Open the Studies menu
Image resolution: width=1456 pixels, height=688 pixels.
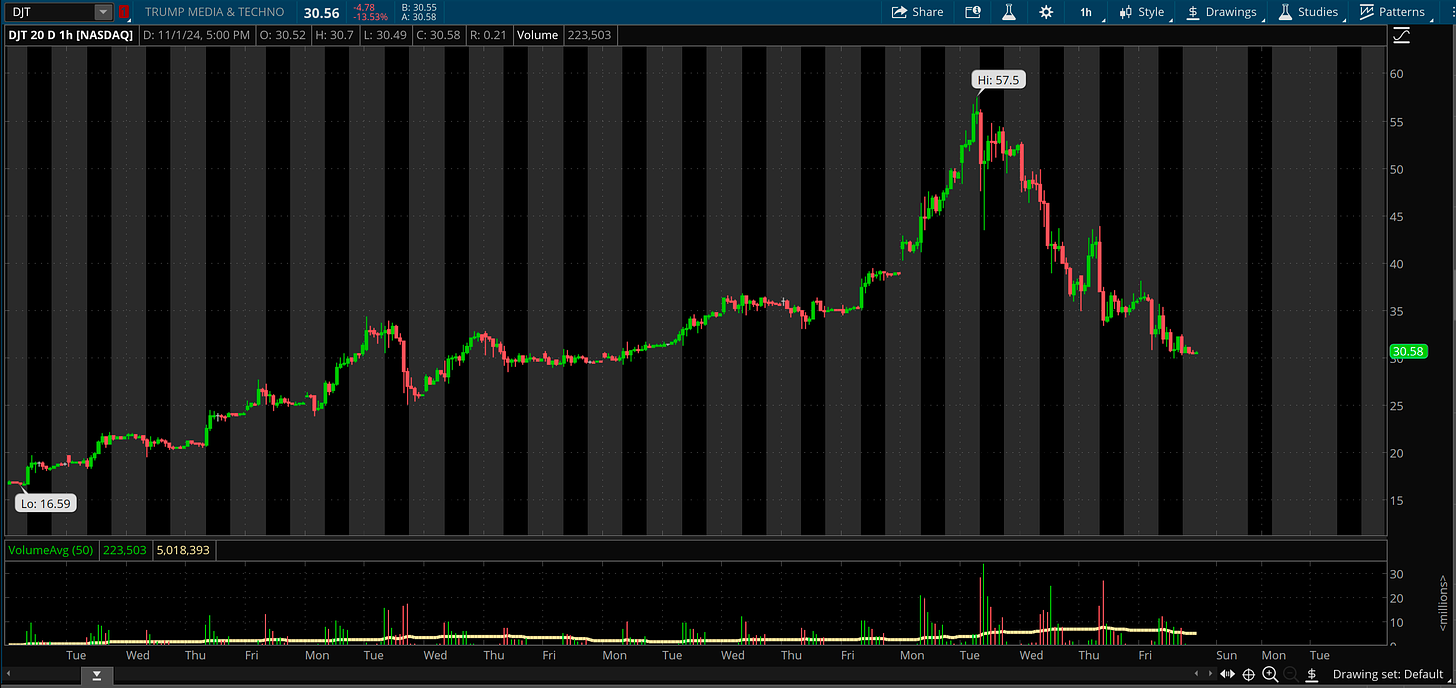1308,12
